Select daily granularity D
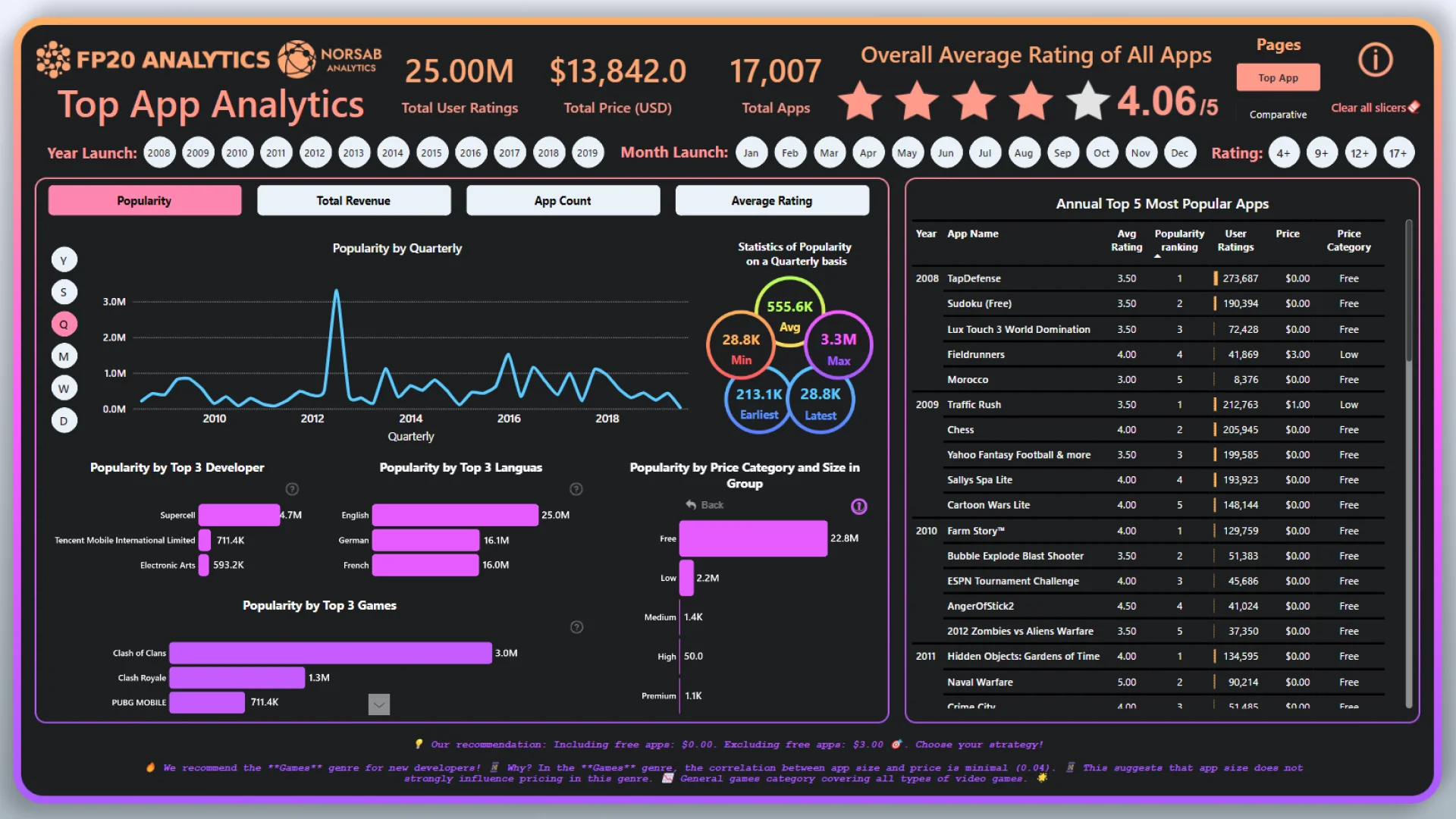The image size is (1456, 819). point(64,421)
